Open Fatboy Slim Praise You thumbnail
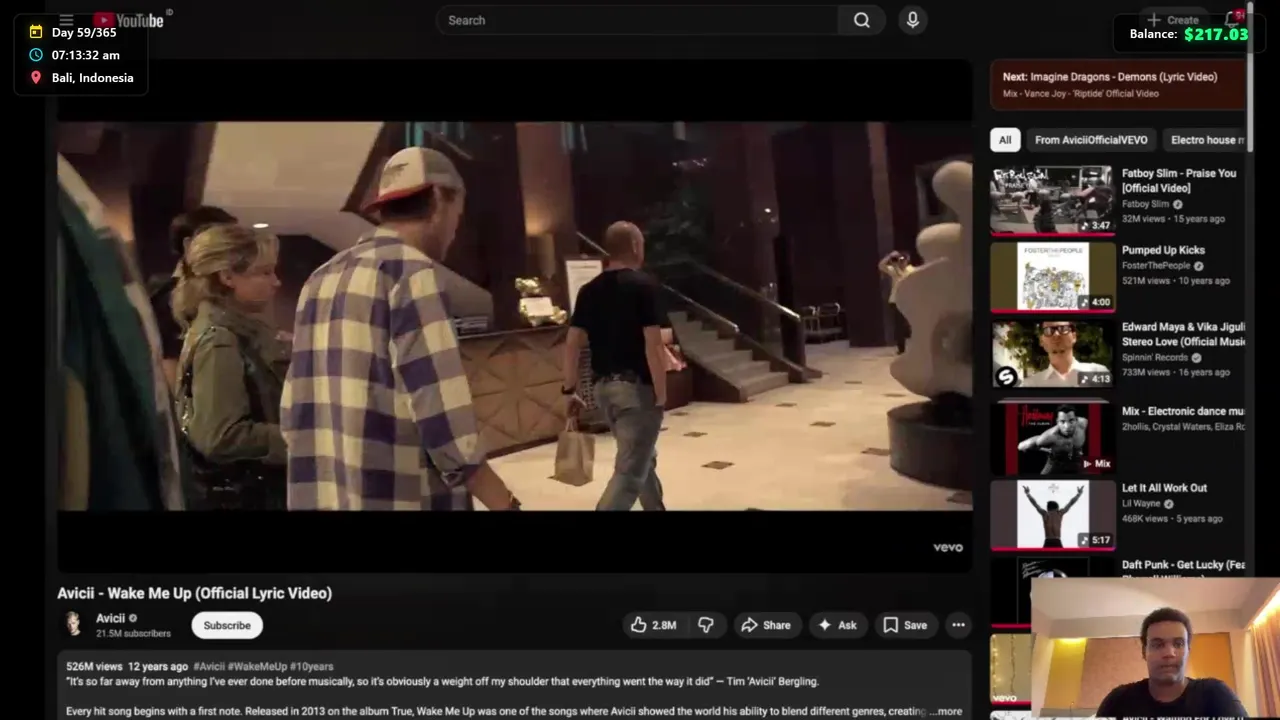1280x720 pixels. coord(1052,199)
